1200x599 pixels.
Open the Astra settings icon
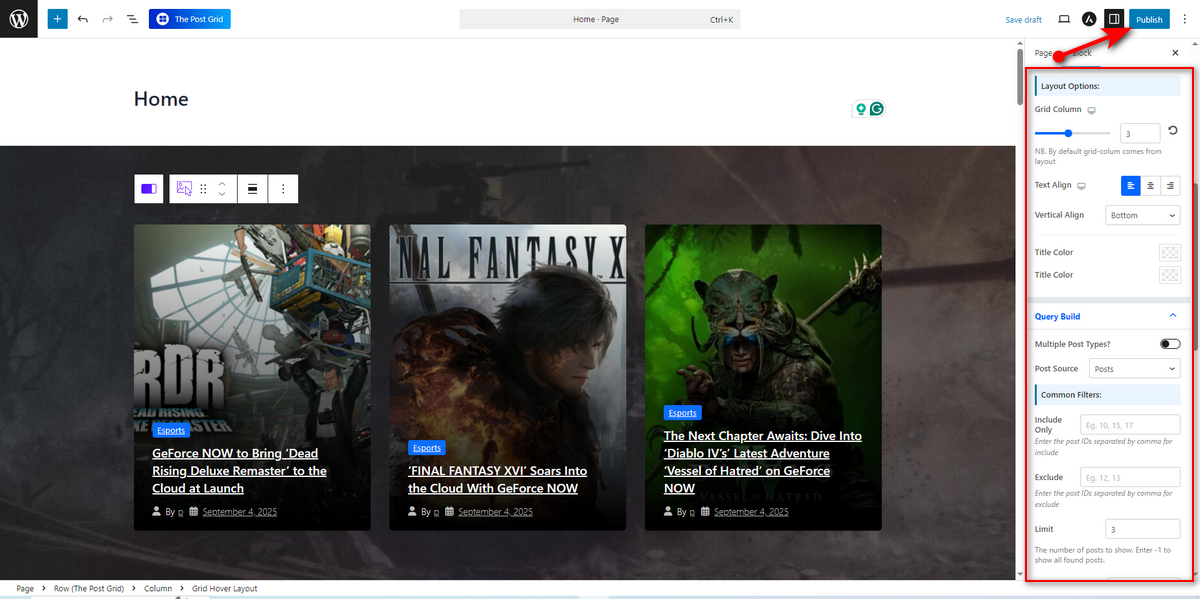1089,19
